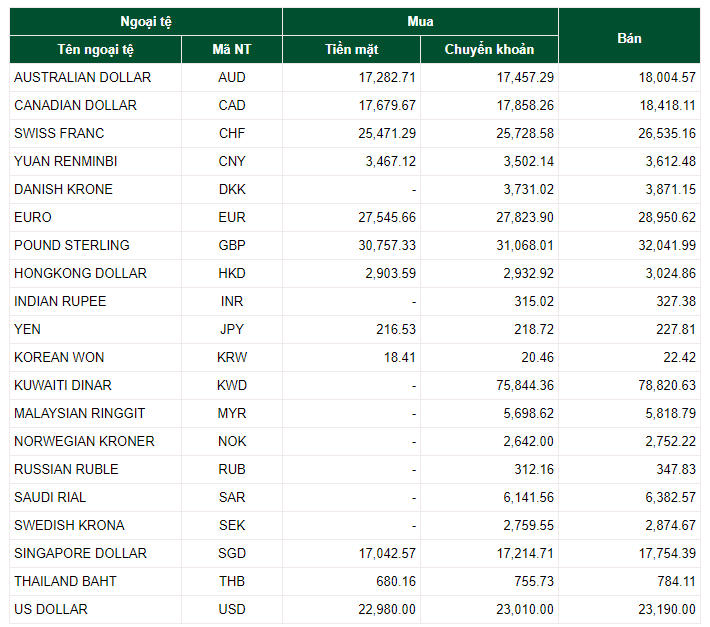Screen dimensions: 710x627
Task: Select the 'Mã NT' subheader
Action: coord(232,50)
